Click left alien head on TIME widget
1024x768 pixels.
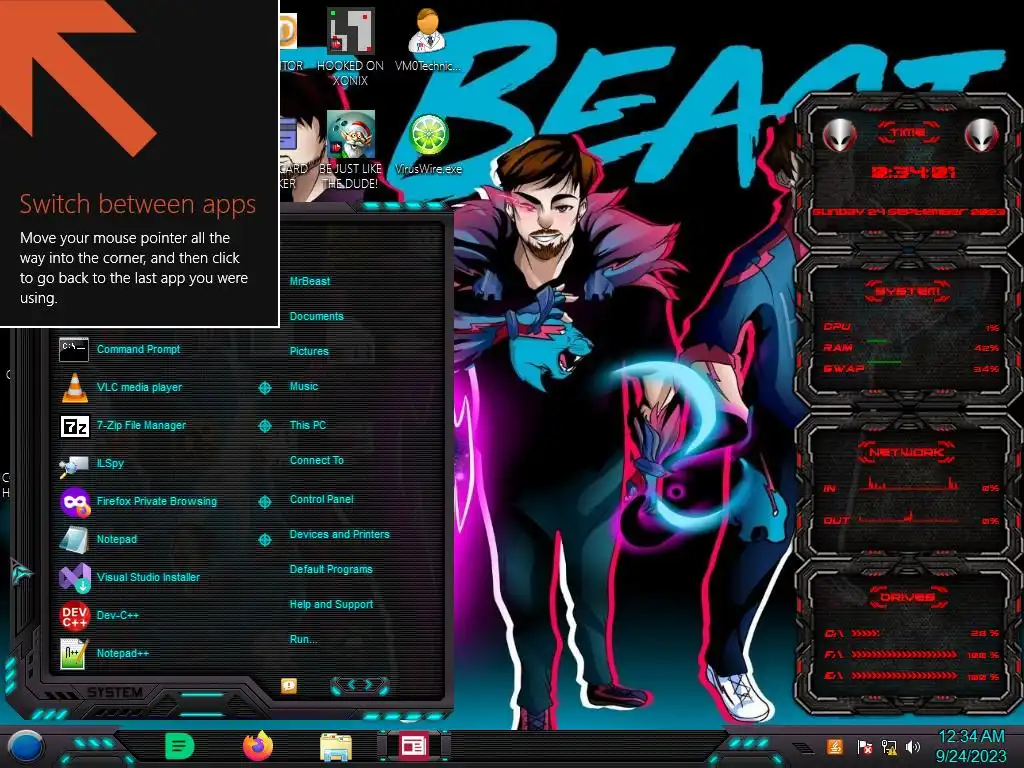tap(840, 135)
